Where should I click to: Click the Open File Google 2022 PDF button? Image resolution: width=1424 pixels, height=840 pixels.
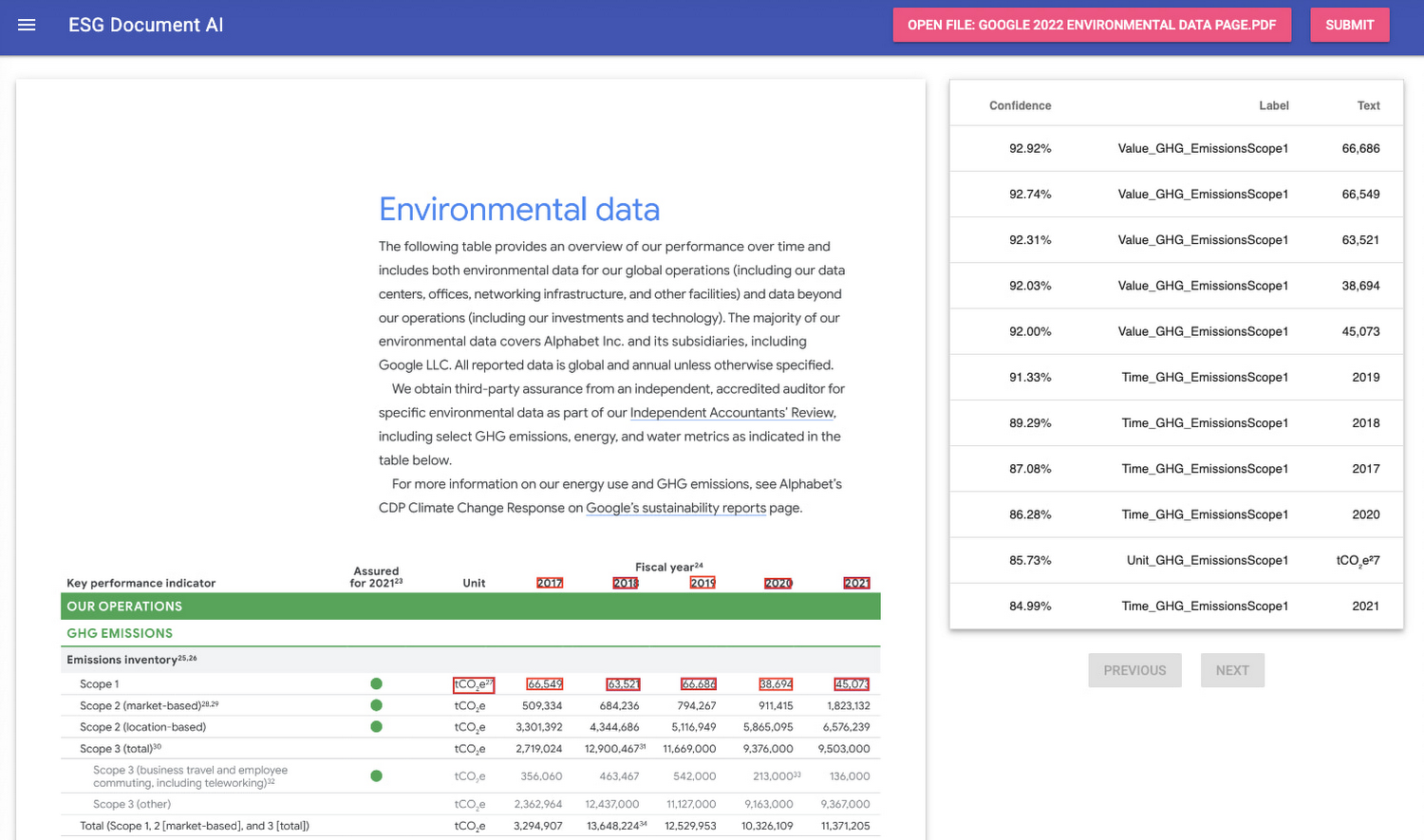[1092, 25]
